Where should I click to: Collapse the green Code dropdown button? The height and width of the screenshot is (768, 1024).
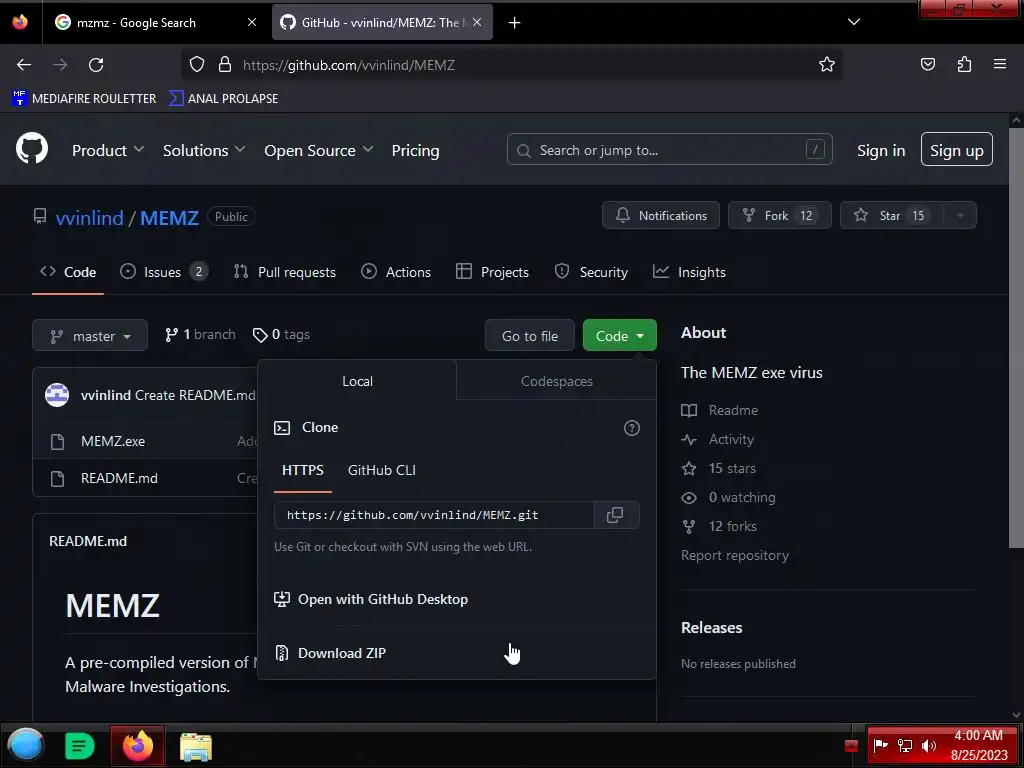pos(620,336)
